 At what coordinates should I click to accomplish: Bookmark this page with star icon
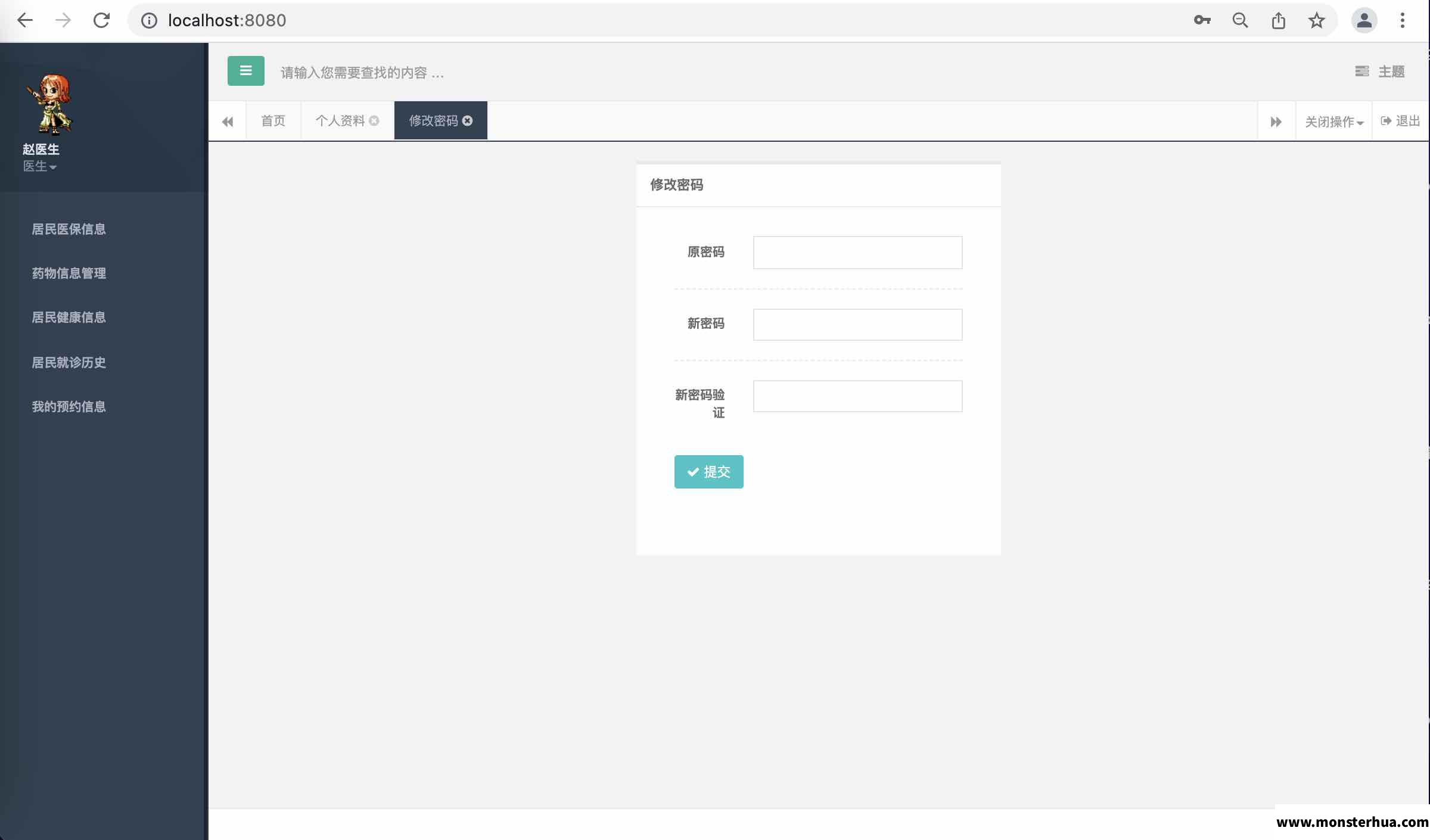1317,20
